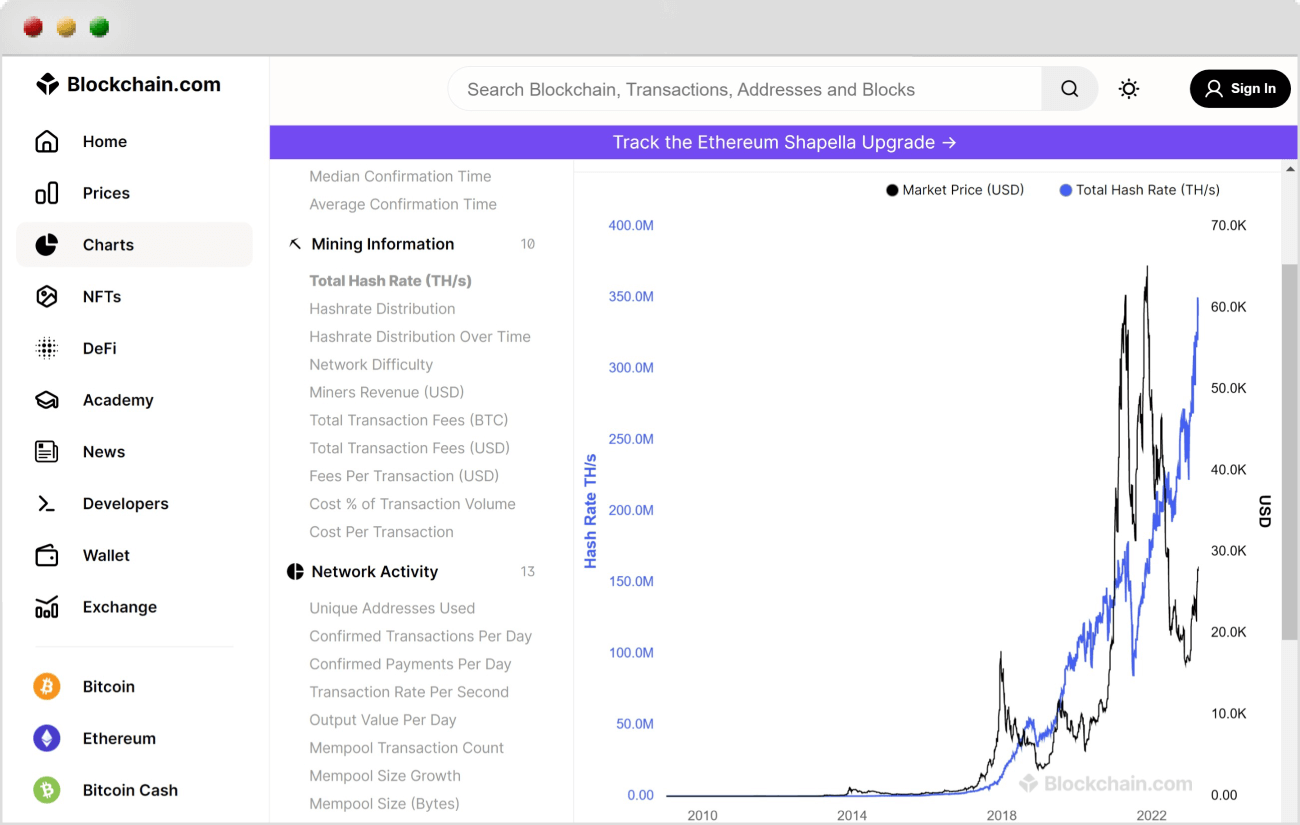Open the Ethereum sidebar link
The width and height of the screenshot is (1300, 825).
[119, 739]
